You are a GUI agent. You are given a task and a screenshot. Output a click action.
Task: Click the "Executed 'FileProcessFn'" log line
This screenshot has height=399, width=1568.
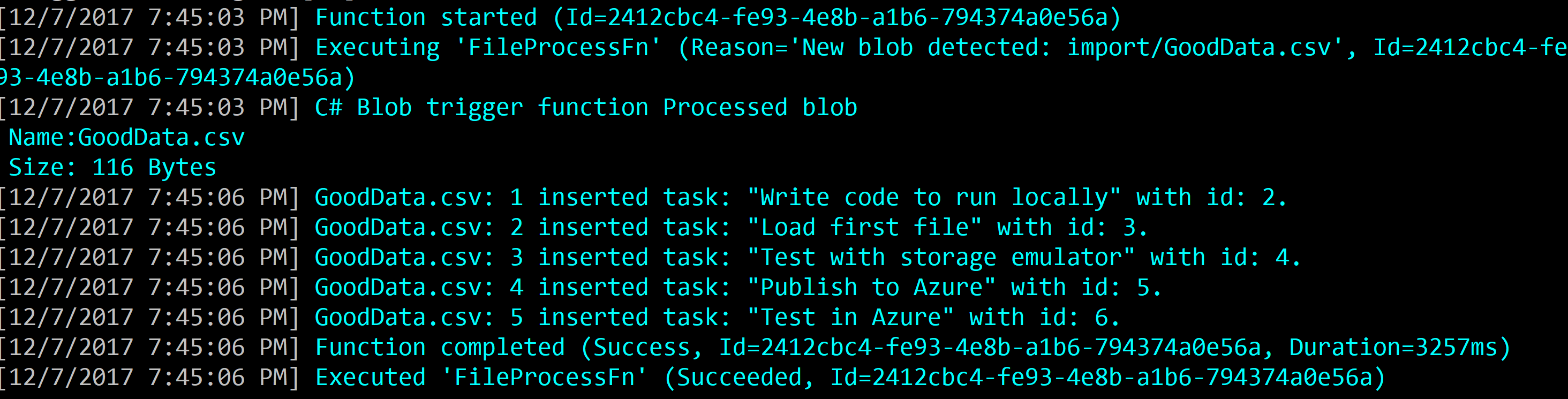click(692, 377)
